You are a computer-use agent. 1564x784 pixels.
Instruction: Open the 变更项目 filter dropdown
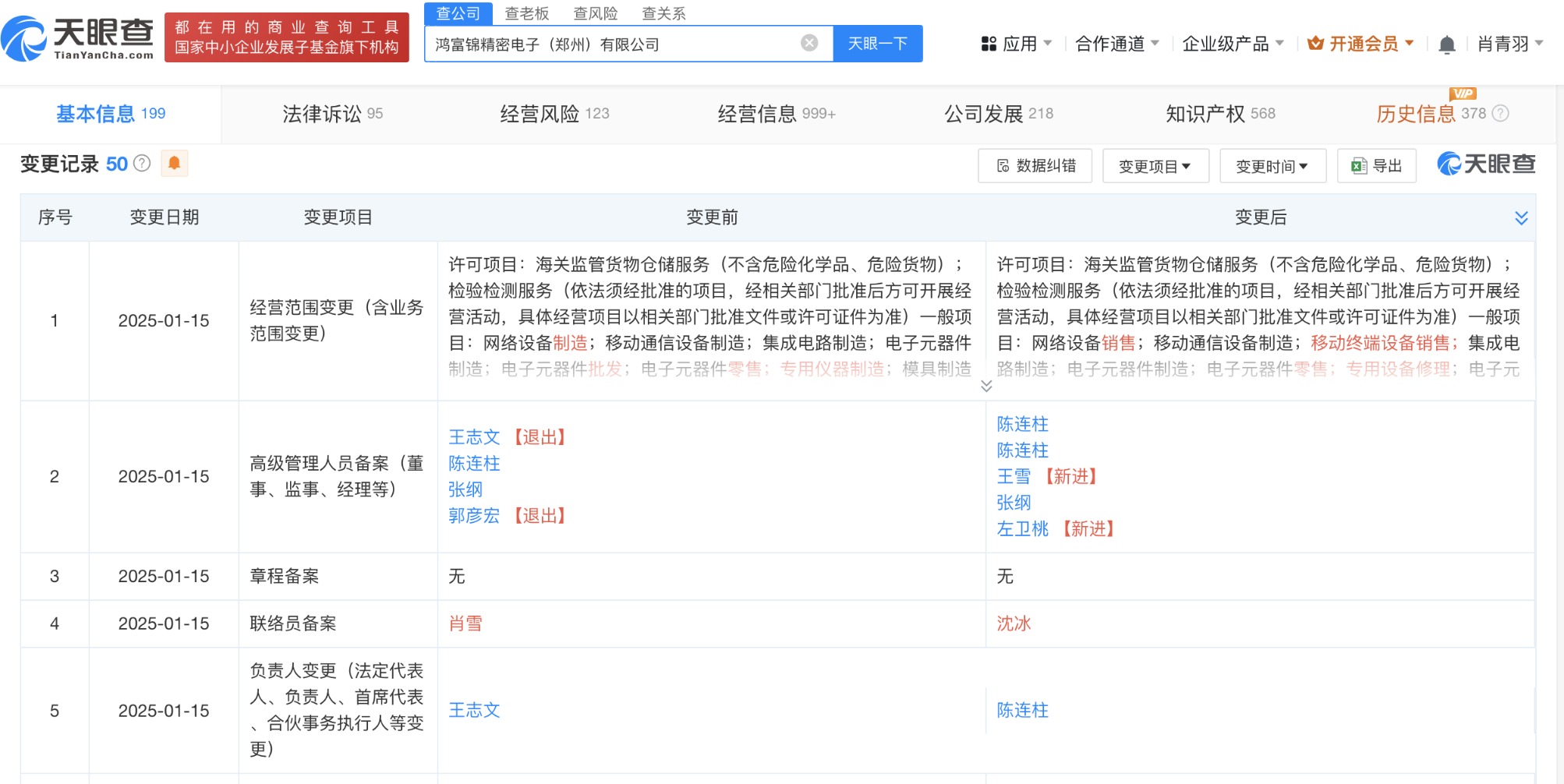(x=1155, y=166)
